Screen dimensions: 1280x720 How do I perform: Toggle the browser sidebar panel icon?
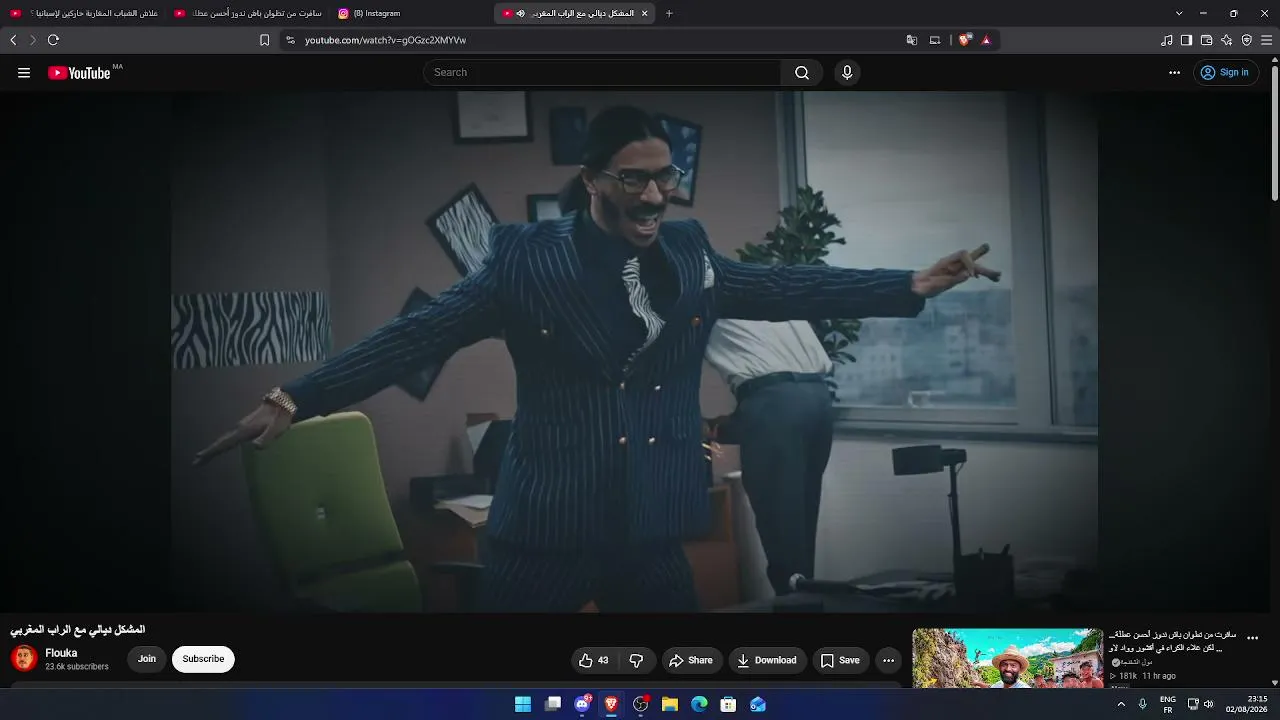(x=1186, y=40)
